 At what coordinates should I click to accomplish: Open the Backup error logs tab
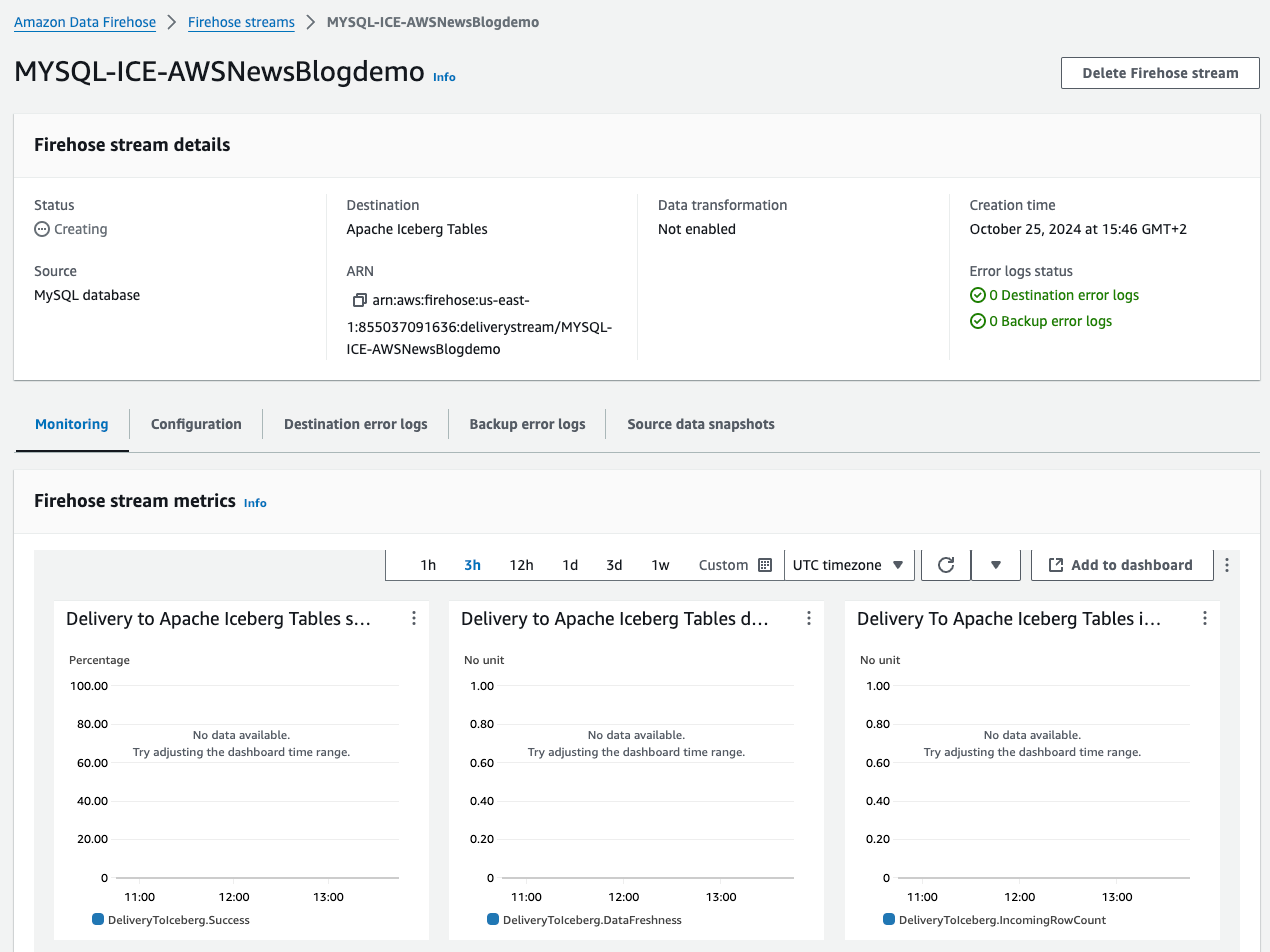pos(527,424)
